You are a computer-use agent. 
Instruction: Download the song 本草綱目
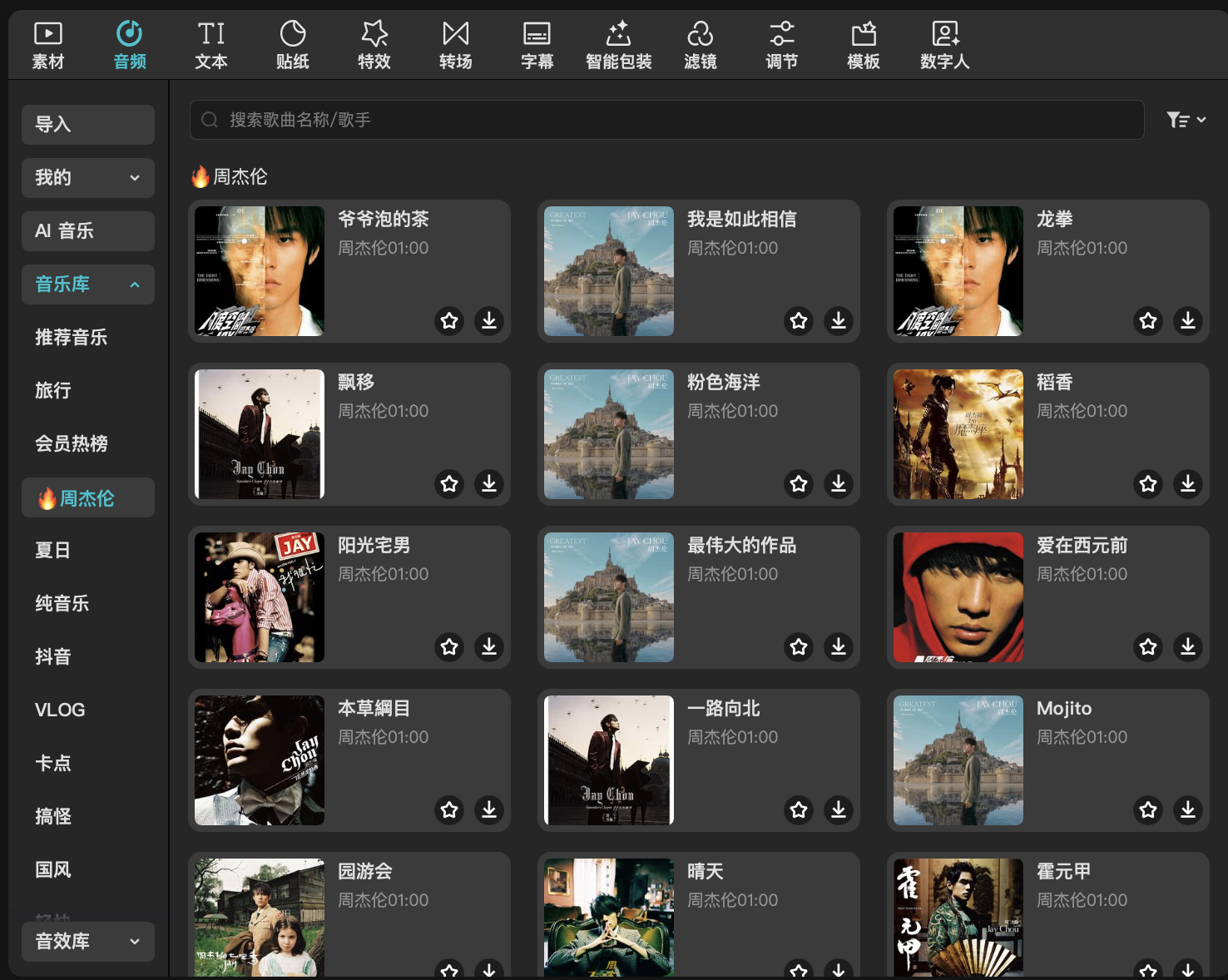coord(489,809)
